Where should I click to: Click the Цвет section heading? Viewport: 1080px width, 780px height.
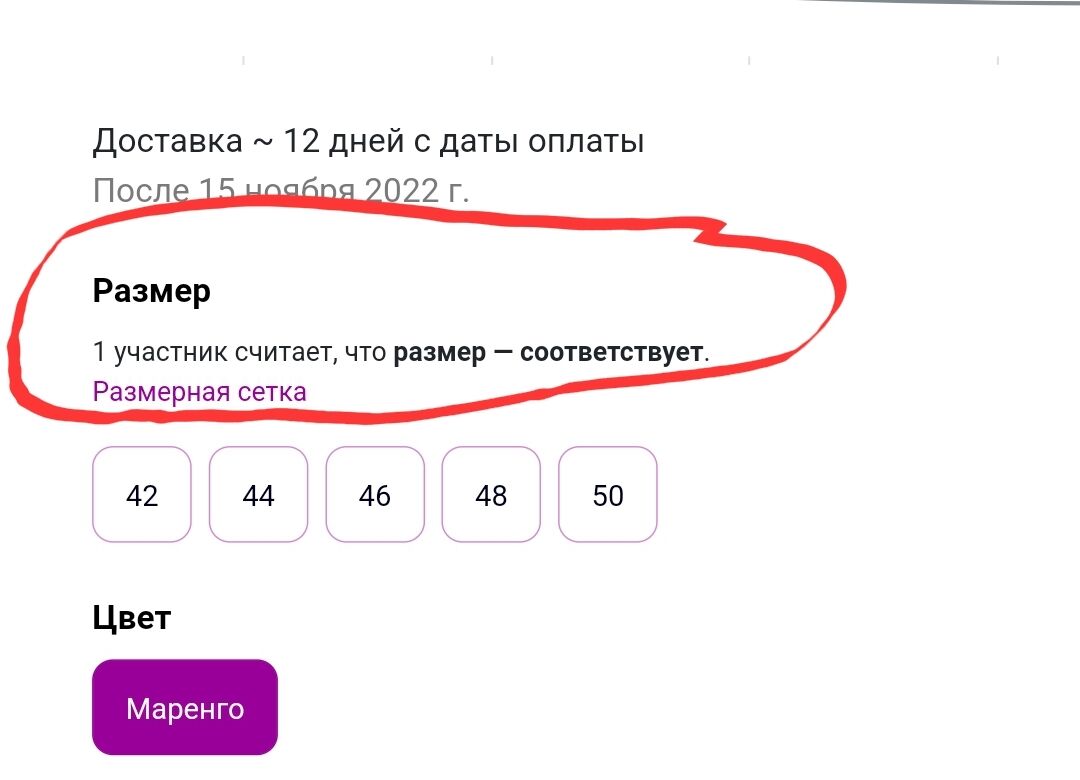[131, 617]
